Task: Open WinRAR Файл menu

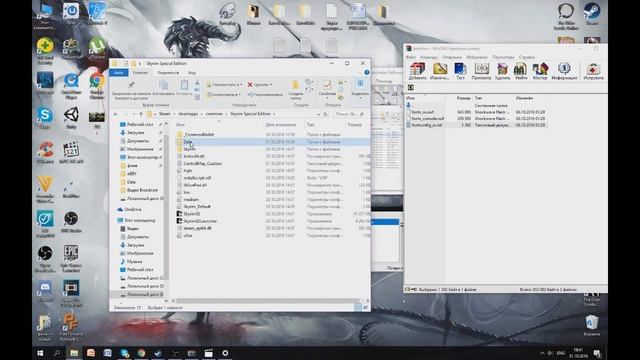Action: [x=411, y=57]
